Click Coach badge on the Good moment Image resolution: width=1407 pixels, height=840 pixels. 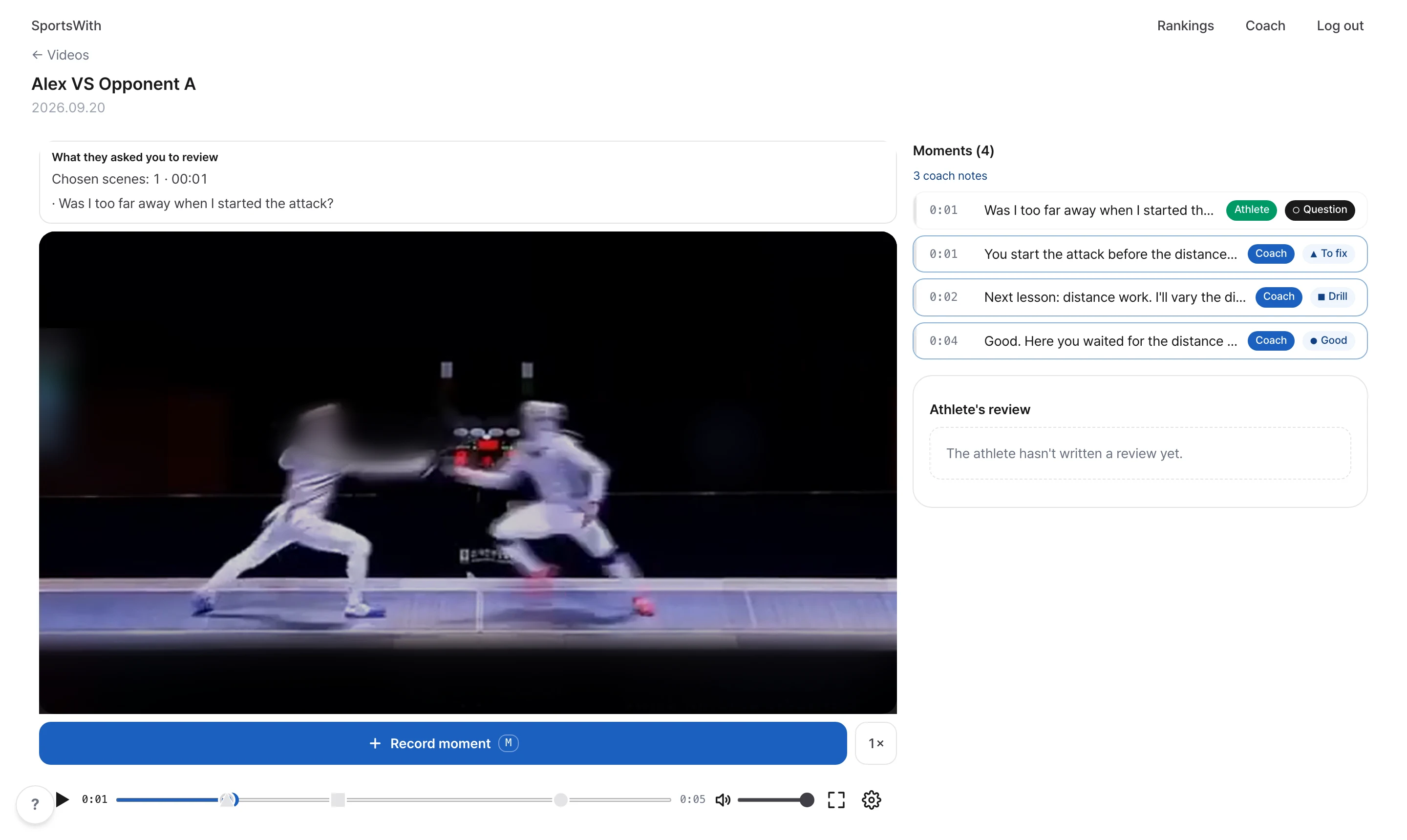click(1271, 340)
